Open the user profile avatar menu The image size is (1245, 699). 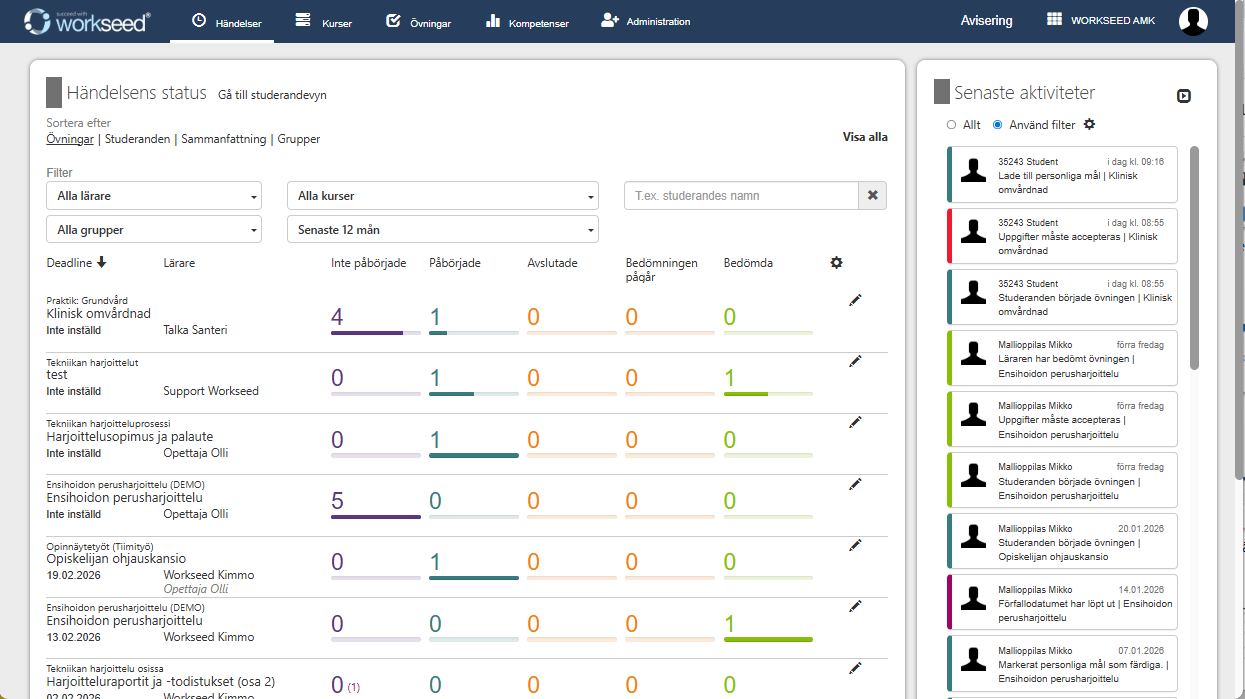tap(1192, 21)
